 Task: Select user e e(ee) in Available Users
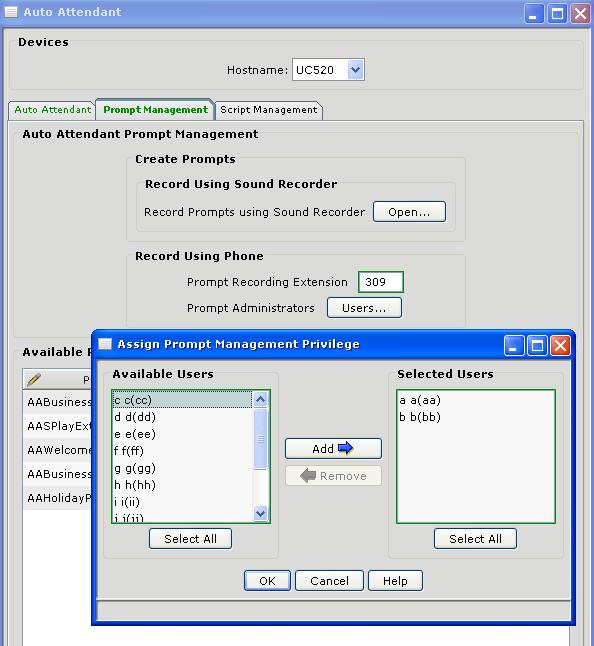pyautogui.click(x=182, y=434)
